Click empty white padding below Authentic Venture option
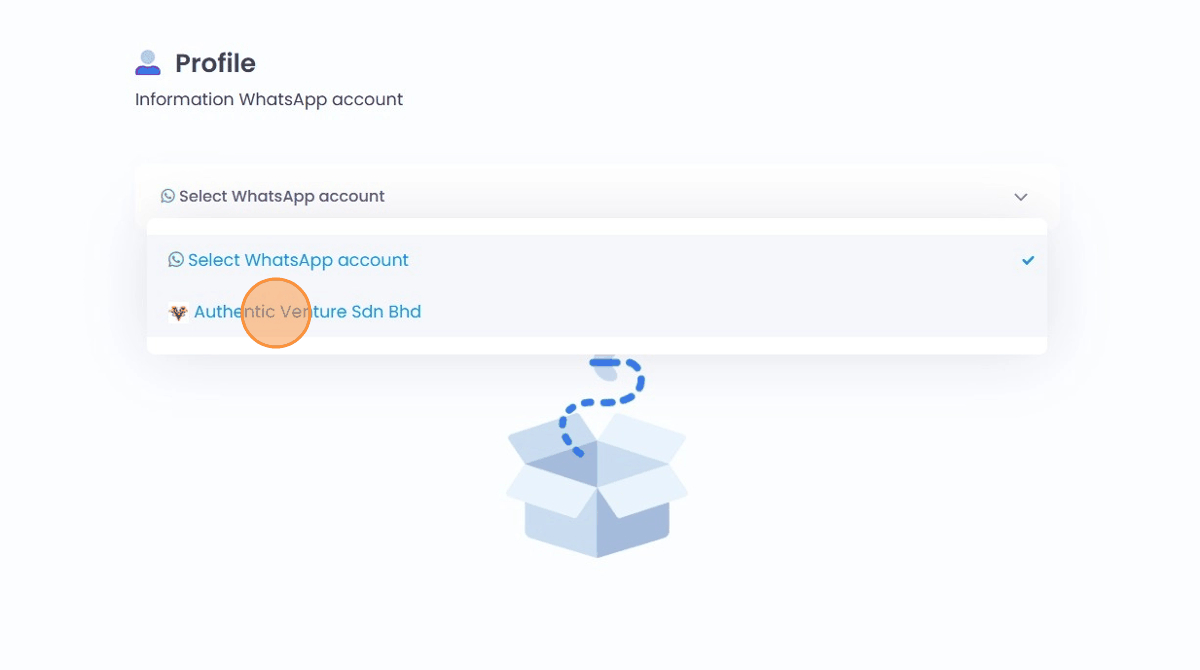This screenshot has width=1200, height=670. coord(597,345)
